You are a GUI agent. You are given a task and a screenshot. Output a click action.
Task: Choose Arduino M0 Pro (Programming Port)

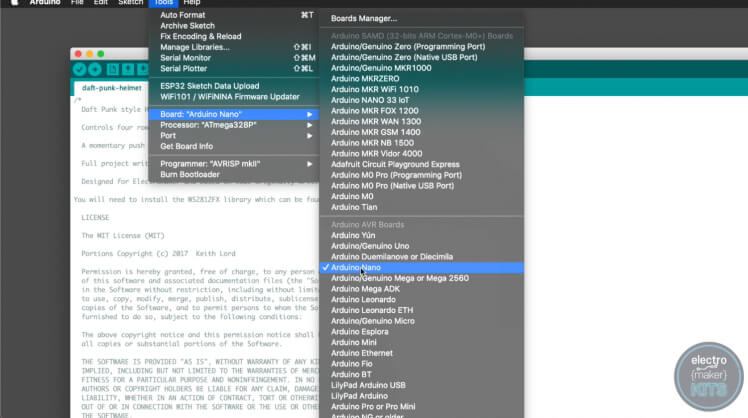[422, 175]
